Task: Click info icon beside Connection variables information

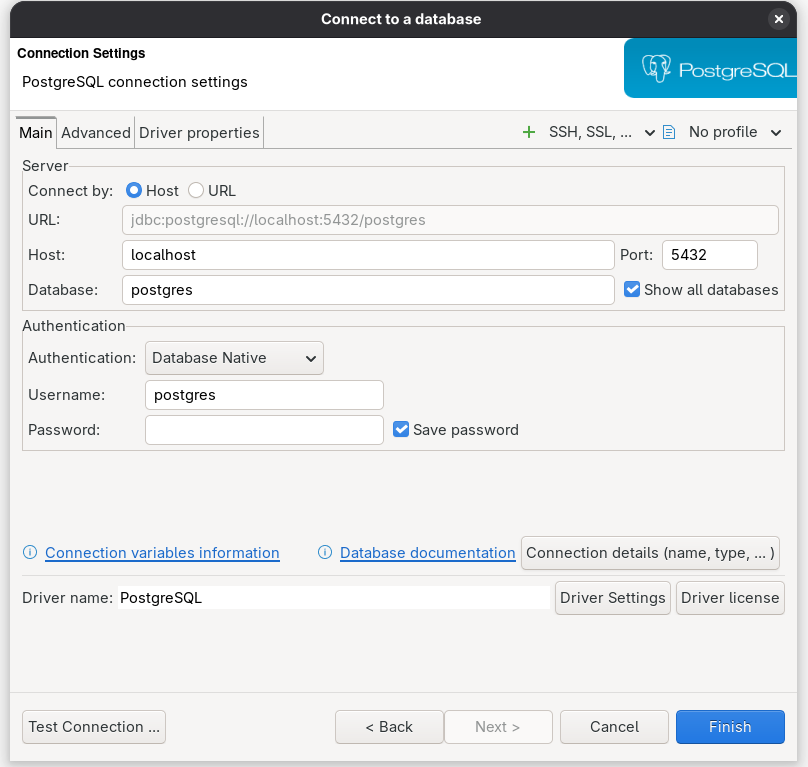Action: [x=30, y=553]
